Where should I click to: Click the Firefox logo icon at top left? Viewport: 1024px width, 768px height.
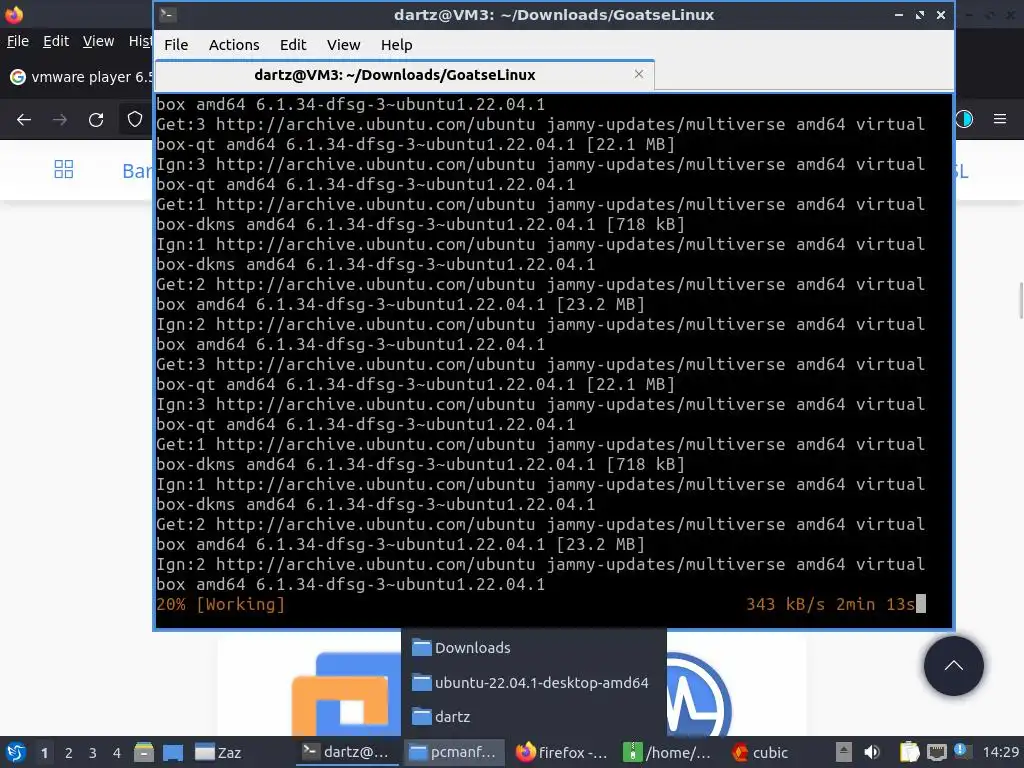[x=13, y=14]
